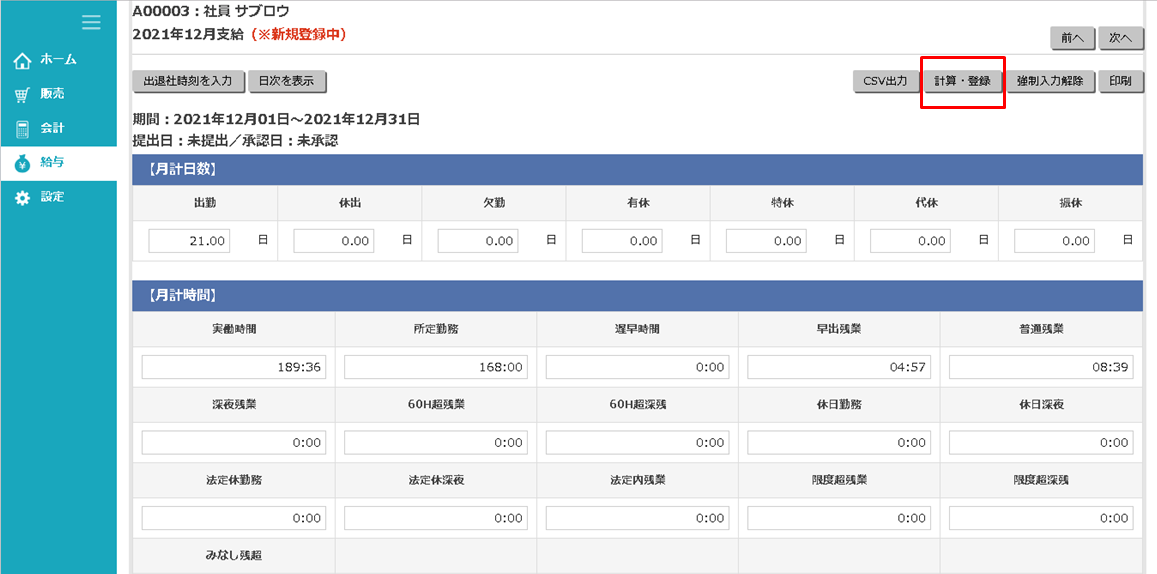Click the 実働時間 input field
The image size is (1157, 574).
(x=234, y=368)
